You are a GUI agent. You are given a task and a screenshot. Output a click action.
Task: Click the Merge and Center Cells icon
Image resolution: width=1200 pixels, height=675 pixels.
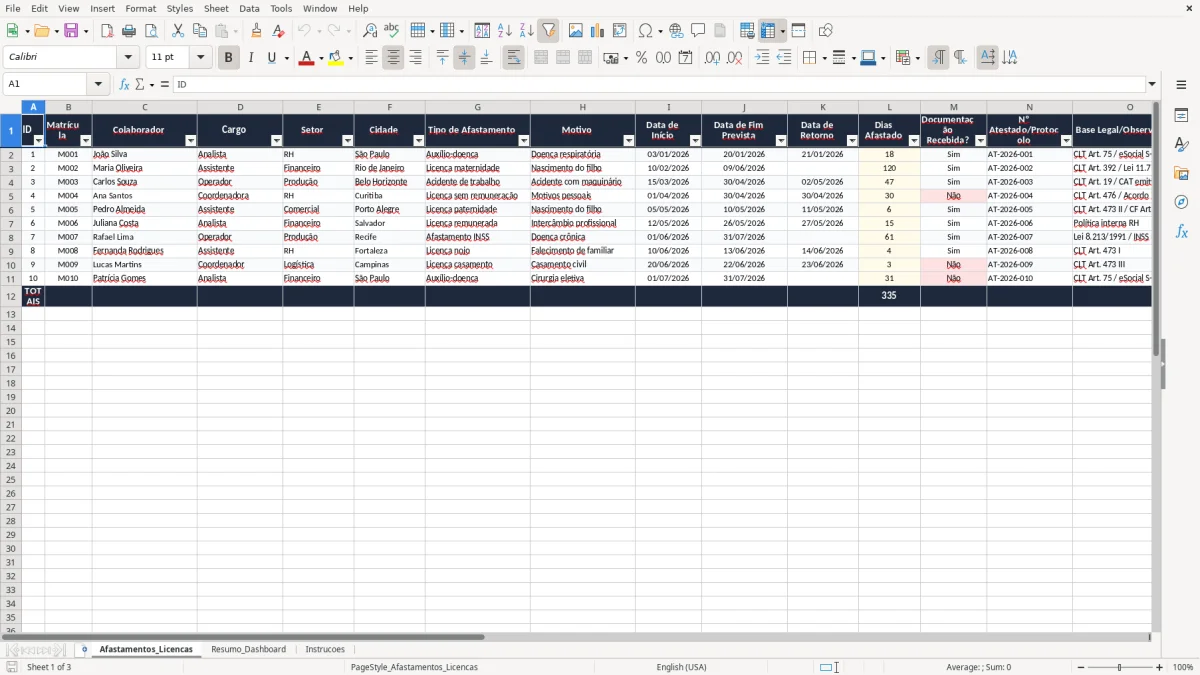pyautogui.click(x=541, y=58)
